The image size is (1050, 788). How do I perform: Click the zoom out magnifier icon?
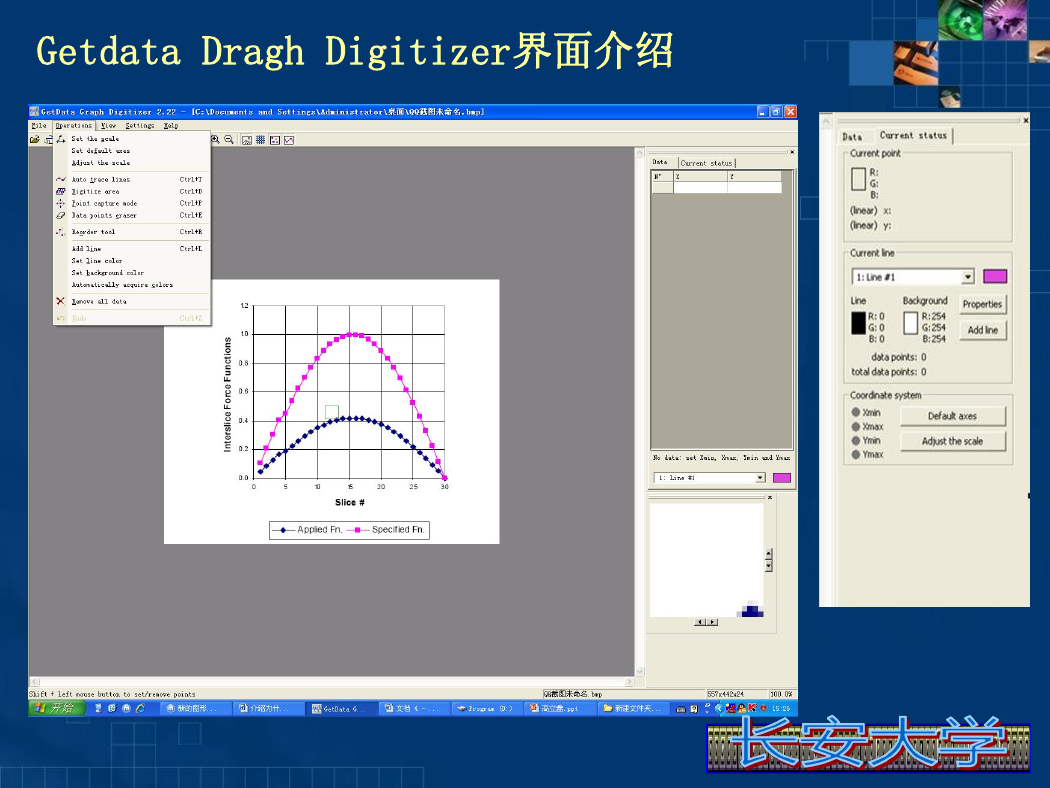click(229, 139)
